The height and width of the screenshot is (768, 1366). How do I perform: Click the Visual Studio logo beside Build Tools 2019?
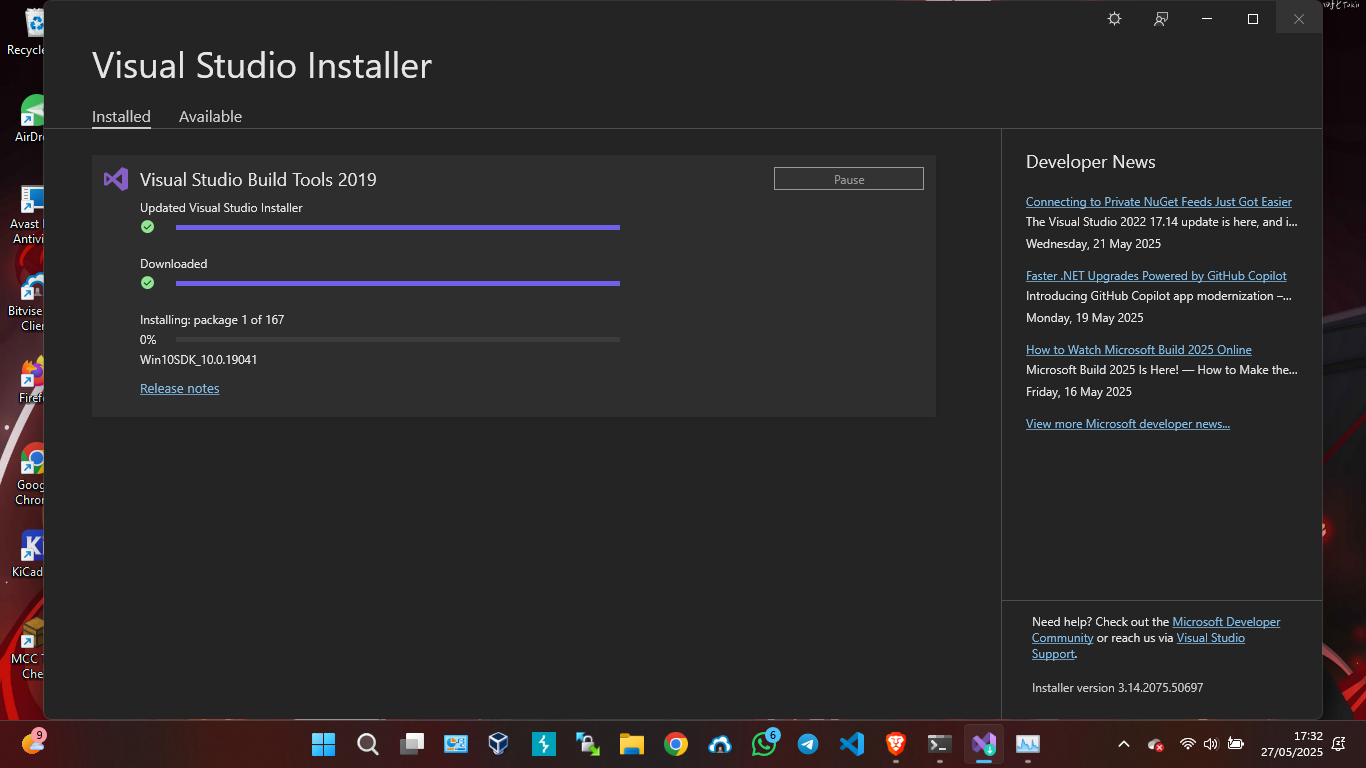point(116,180)
